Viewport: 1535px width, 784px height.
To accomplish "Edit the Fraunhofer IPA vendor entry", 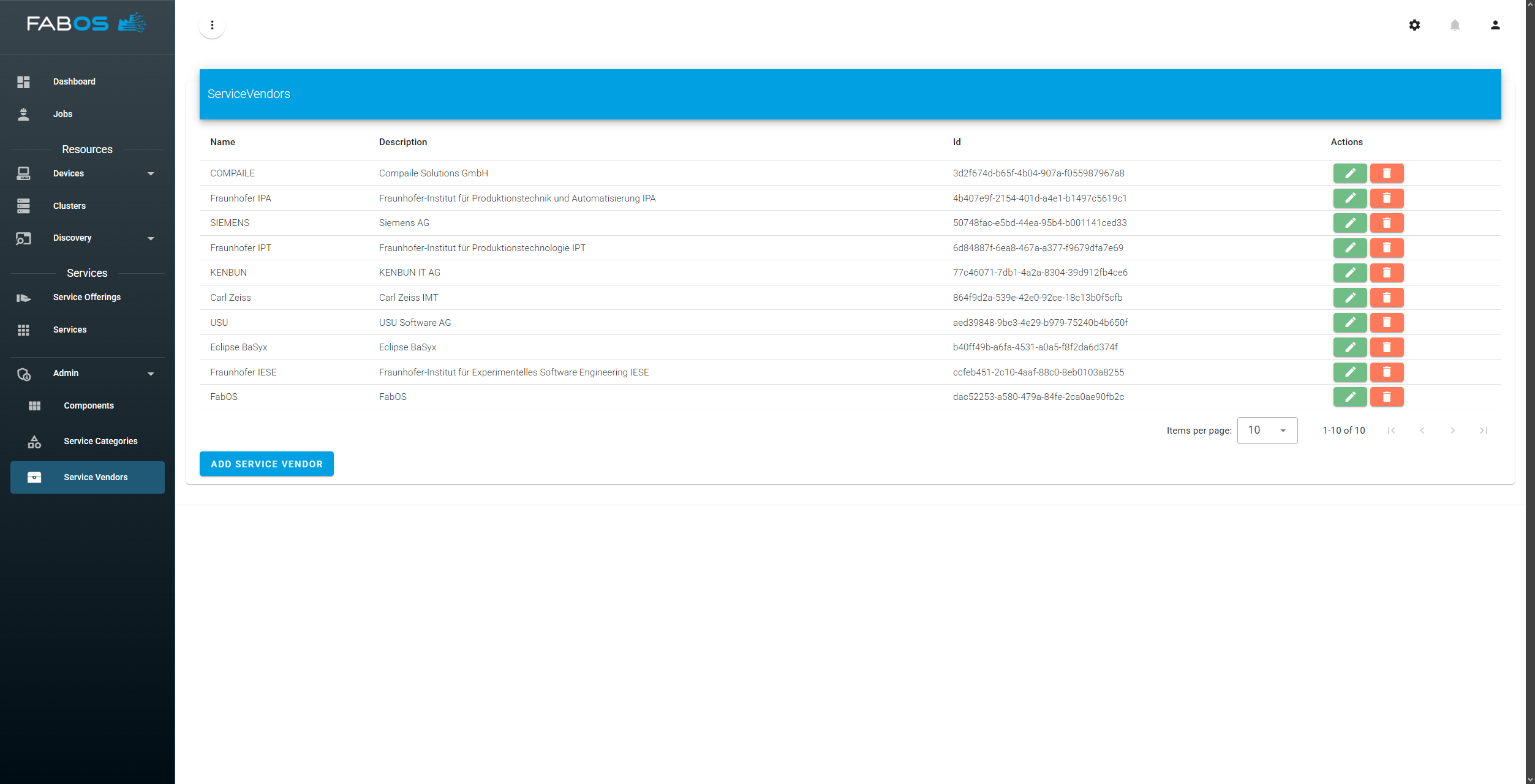I will [x=1350, y=198].
